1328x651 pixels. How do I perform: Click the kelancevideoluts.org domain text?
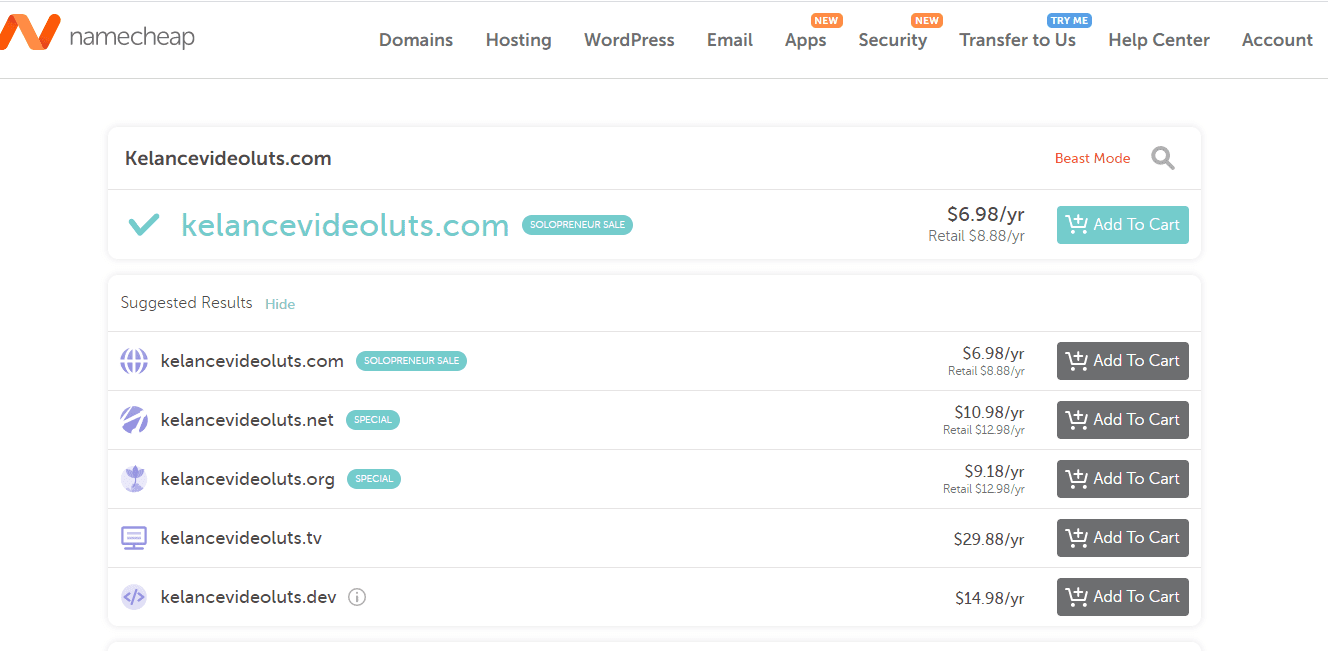point(247,480)
